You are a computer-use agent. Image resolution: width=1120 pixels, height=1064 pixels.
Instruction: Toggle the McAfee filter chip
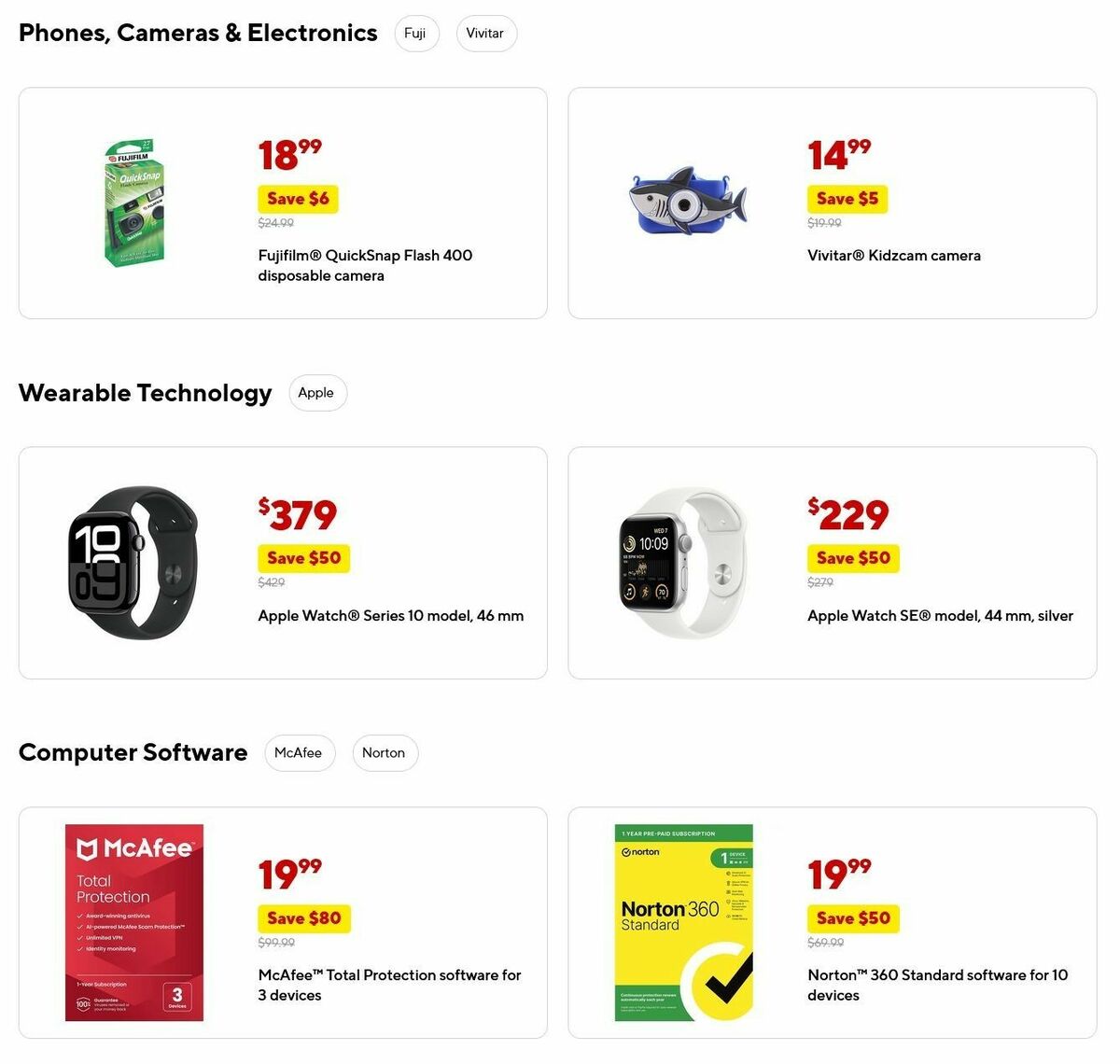click(300, 752)
